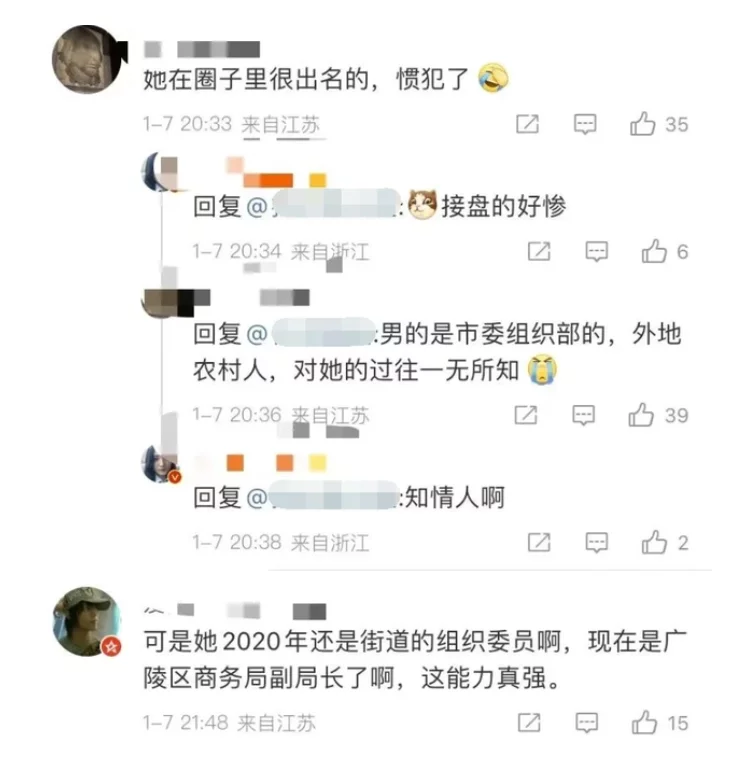Comment on the 20:36 reply
This screenshot has height=761, width=732.
583,415
